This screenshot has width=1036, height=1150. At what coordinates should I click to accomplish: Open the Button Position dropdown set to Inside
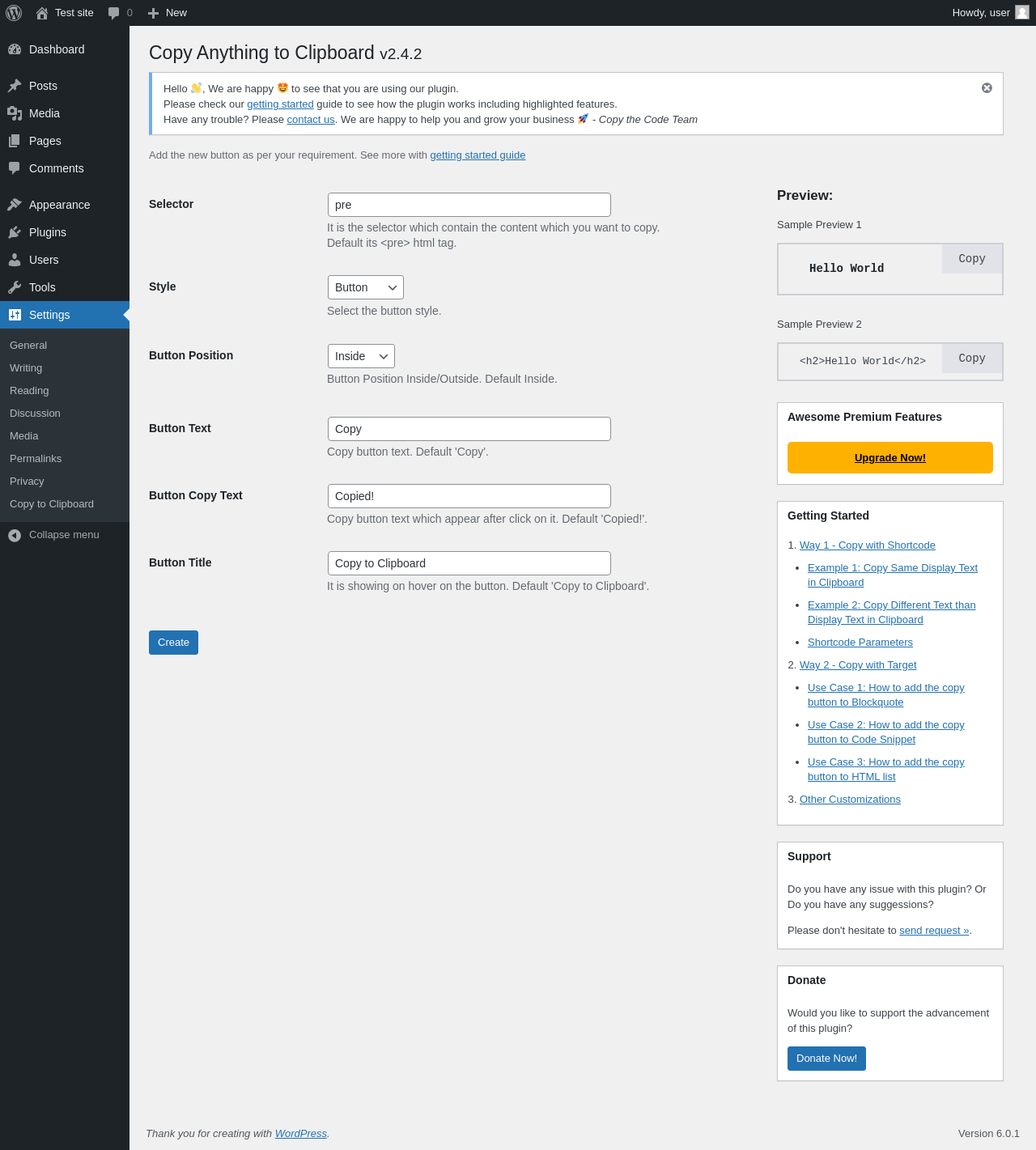pyautogui.click(x=361, y=356)
